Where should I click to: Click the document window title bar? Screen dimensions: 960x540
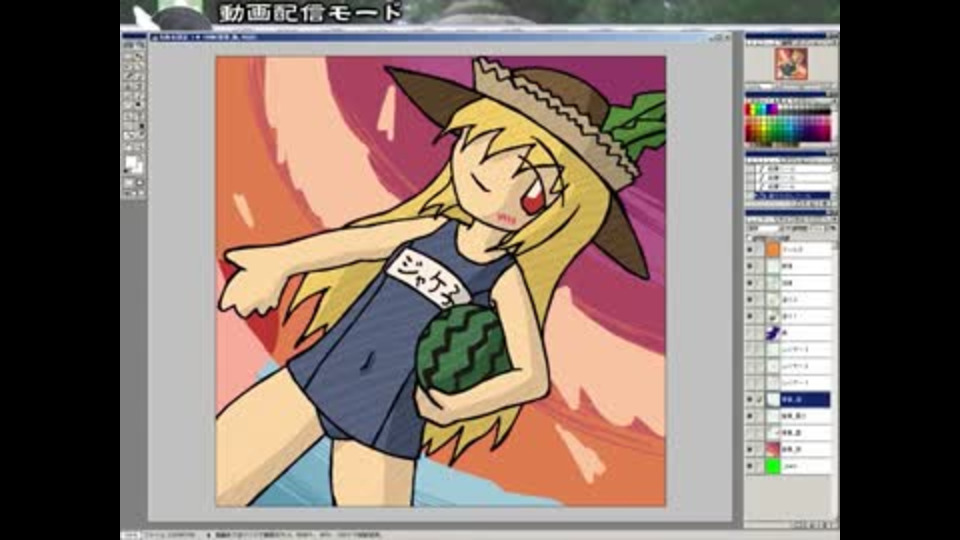[x=438, y=37]
